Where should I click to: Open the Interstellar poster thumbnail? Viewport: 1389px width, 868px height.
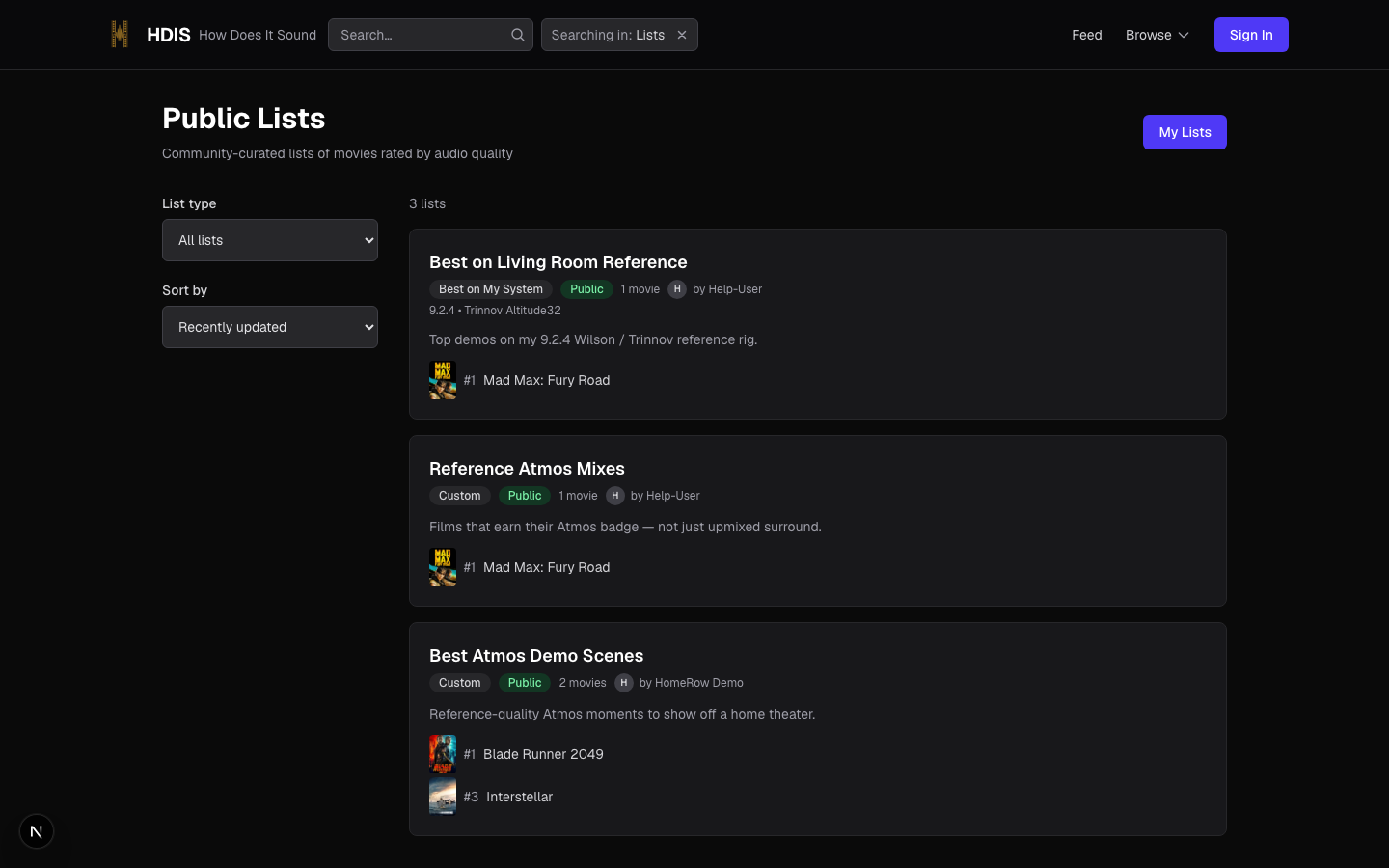(x=443, y=797)
